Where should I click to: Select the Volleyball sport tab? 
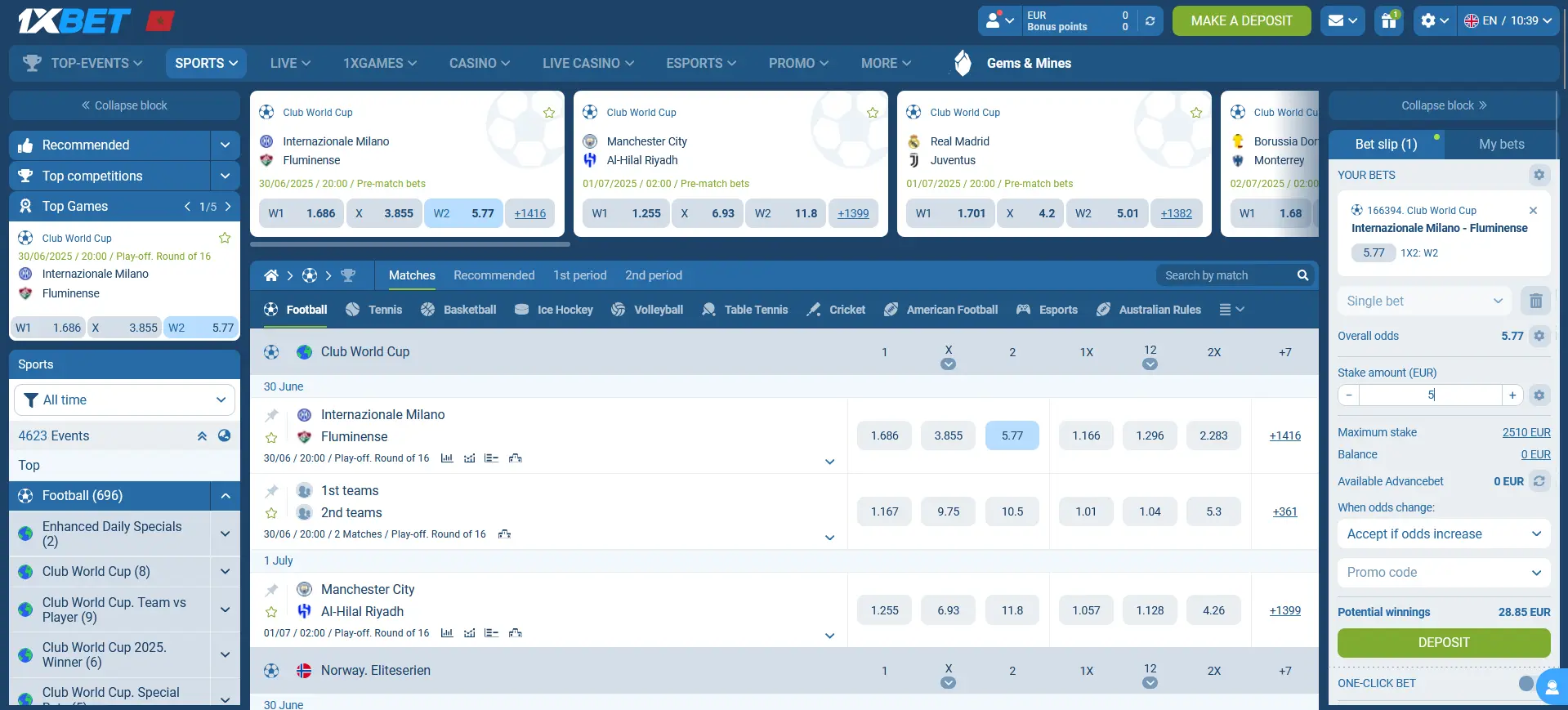point(646,310)
